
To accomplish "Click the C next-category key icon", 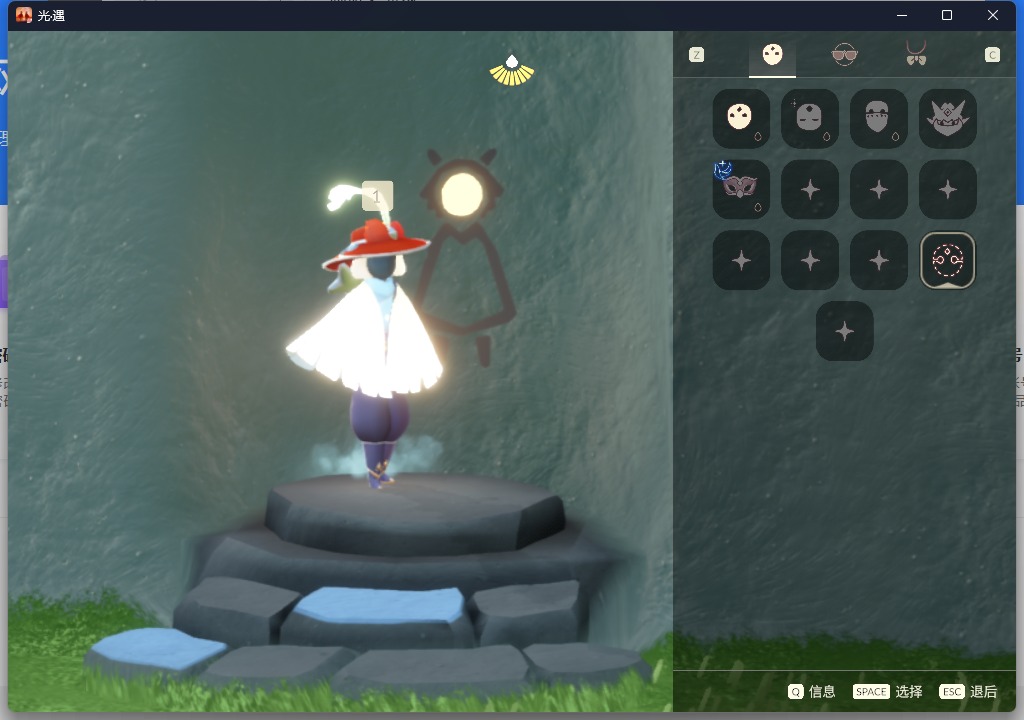I will tap(992, 55).
